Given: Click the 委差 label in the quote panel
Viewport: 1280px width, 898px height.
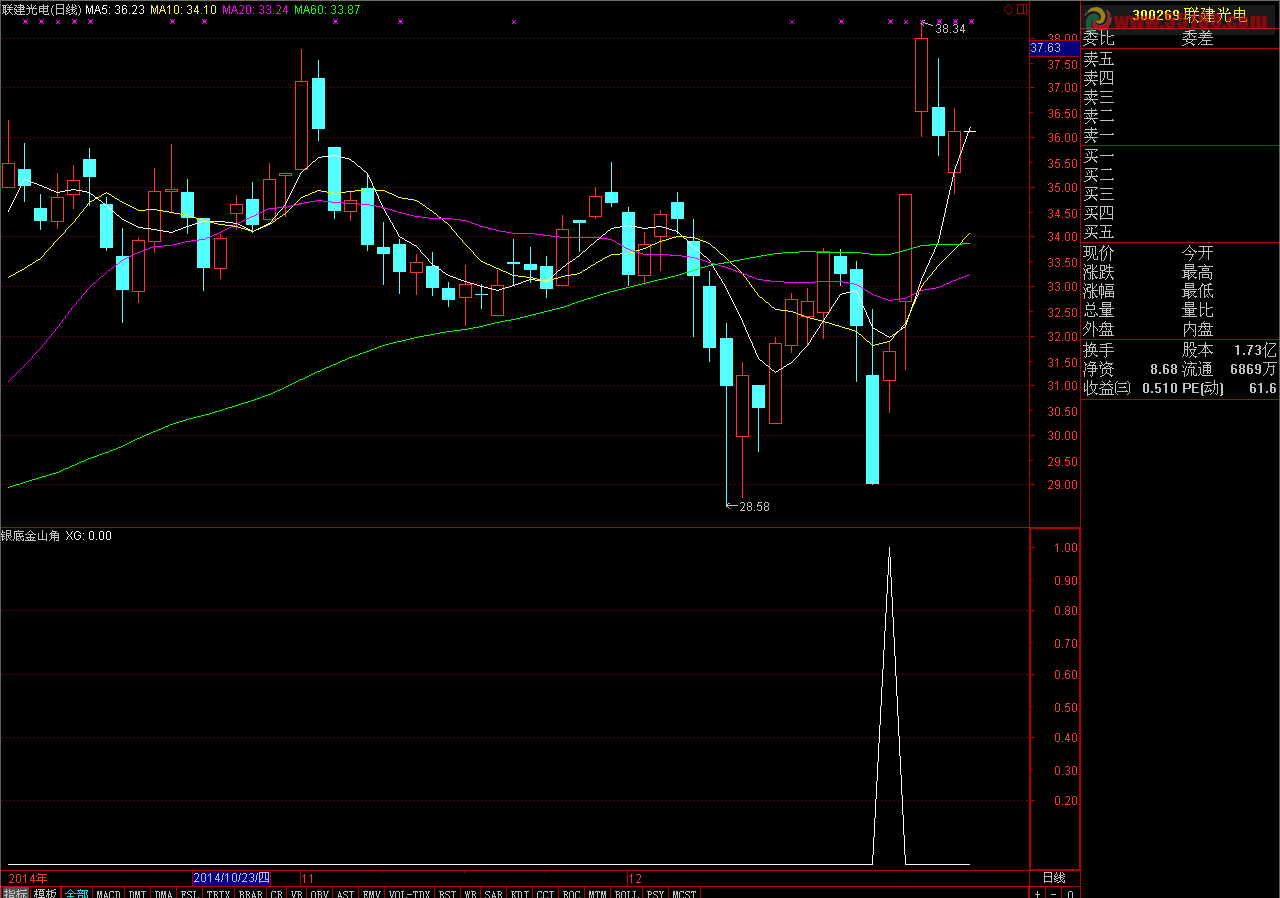Looking at the screenshot, I should [x=1197, y=39].
